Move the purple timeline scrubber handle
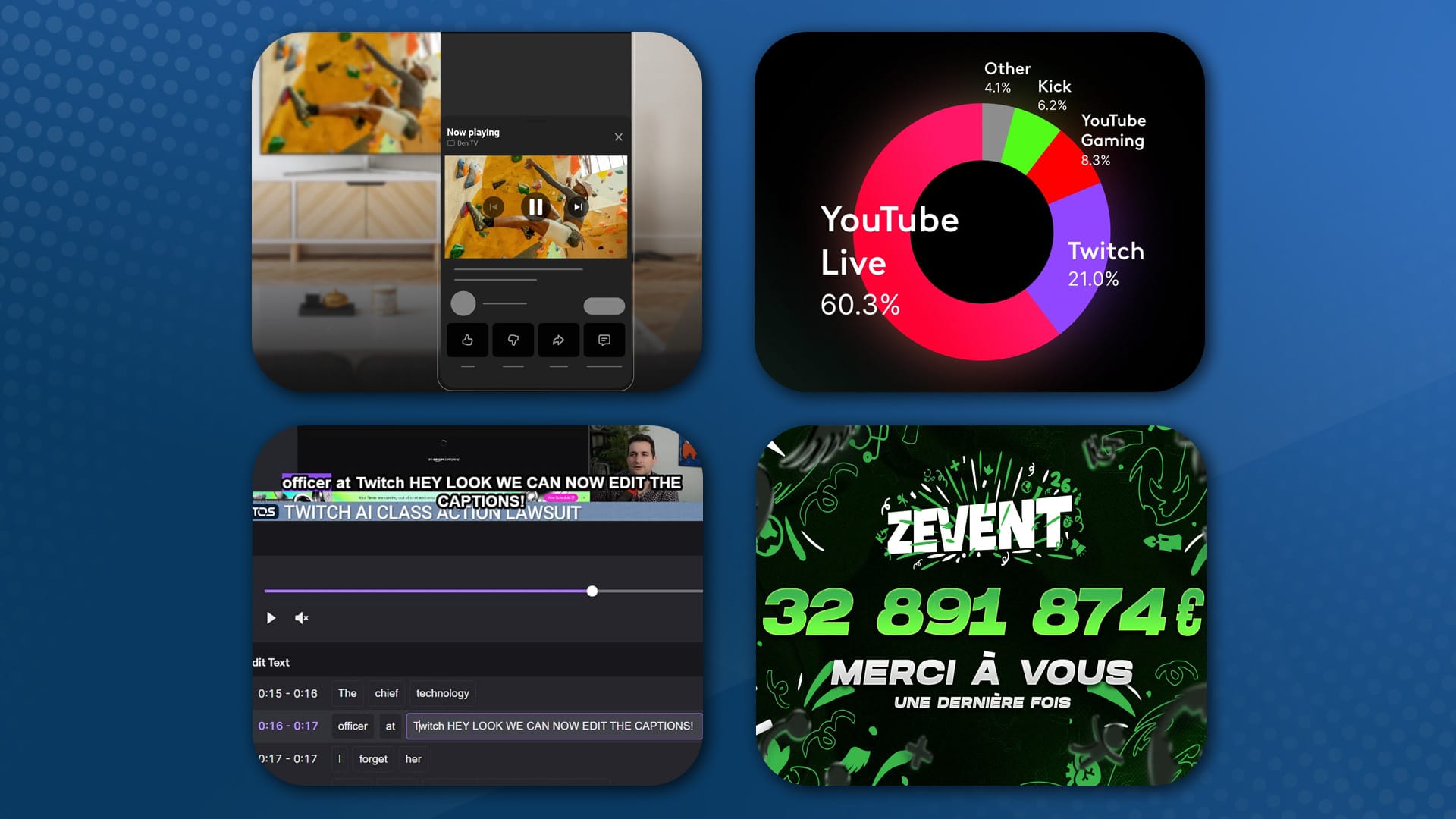1456x819 pixels. point(592,591)
